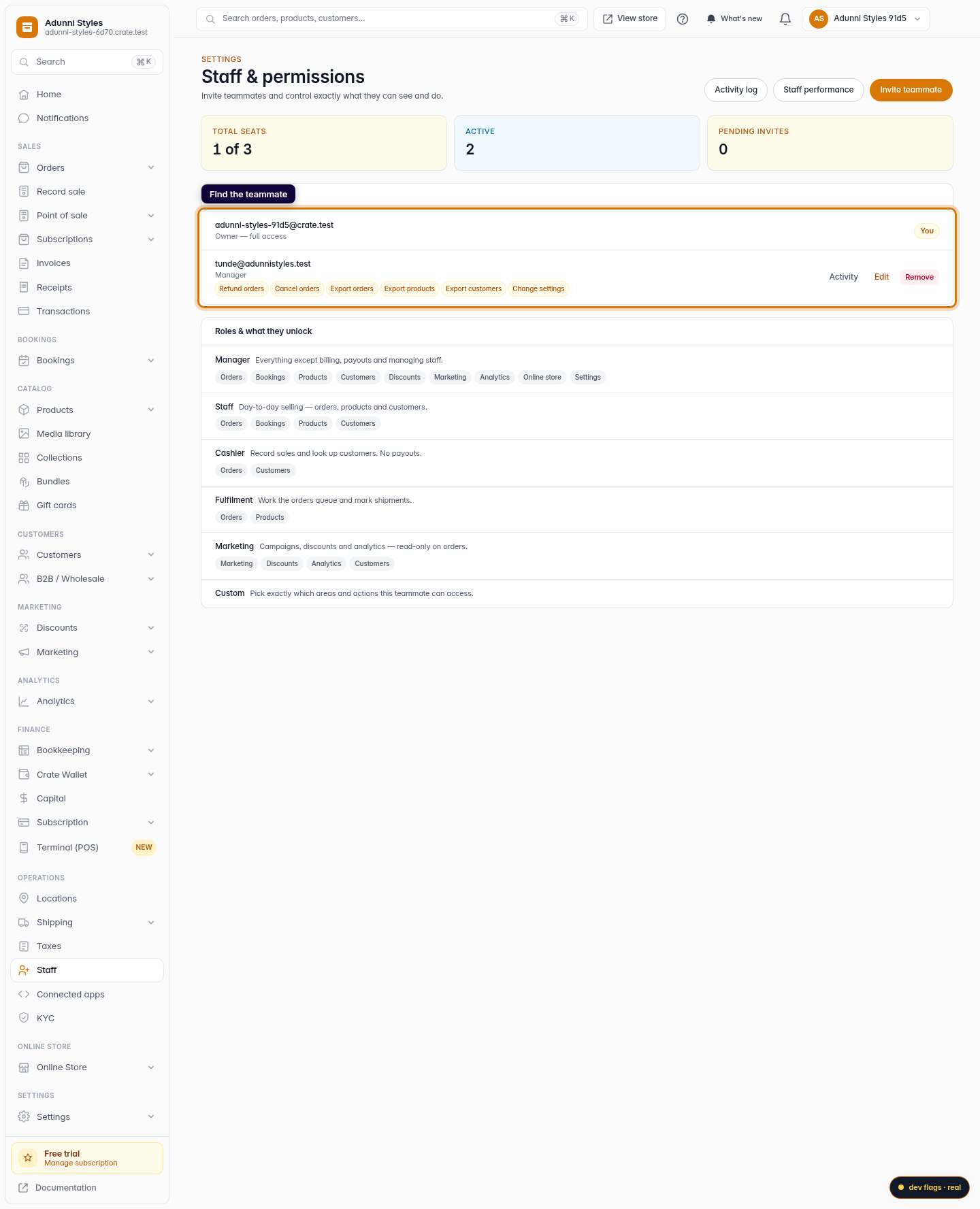Click the help question mark icon
The height and width of the screenshot is (1209, 980).
(683, 19)
